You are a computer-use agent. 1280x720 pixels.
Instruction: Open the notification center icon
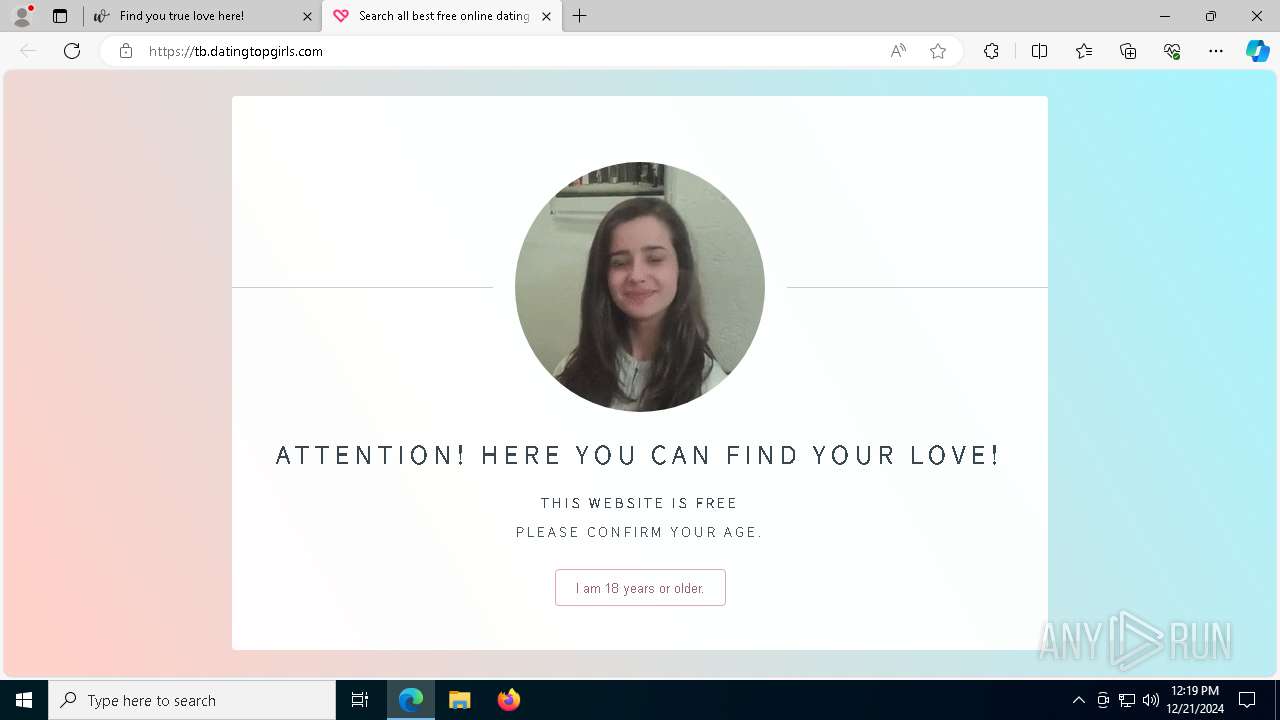pyautogui.click(x=1247, y=700)
